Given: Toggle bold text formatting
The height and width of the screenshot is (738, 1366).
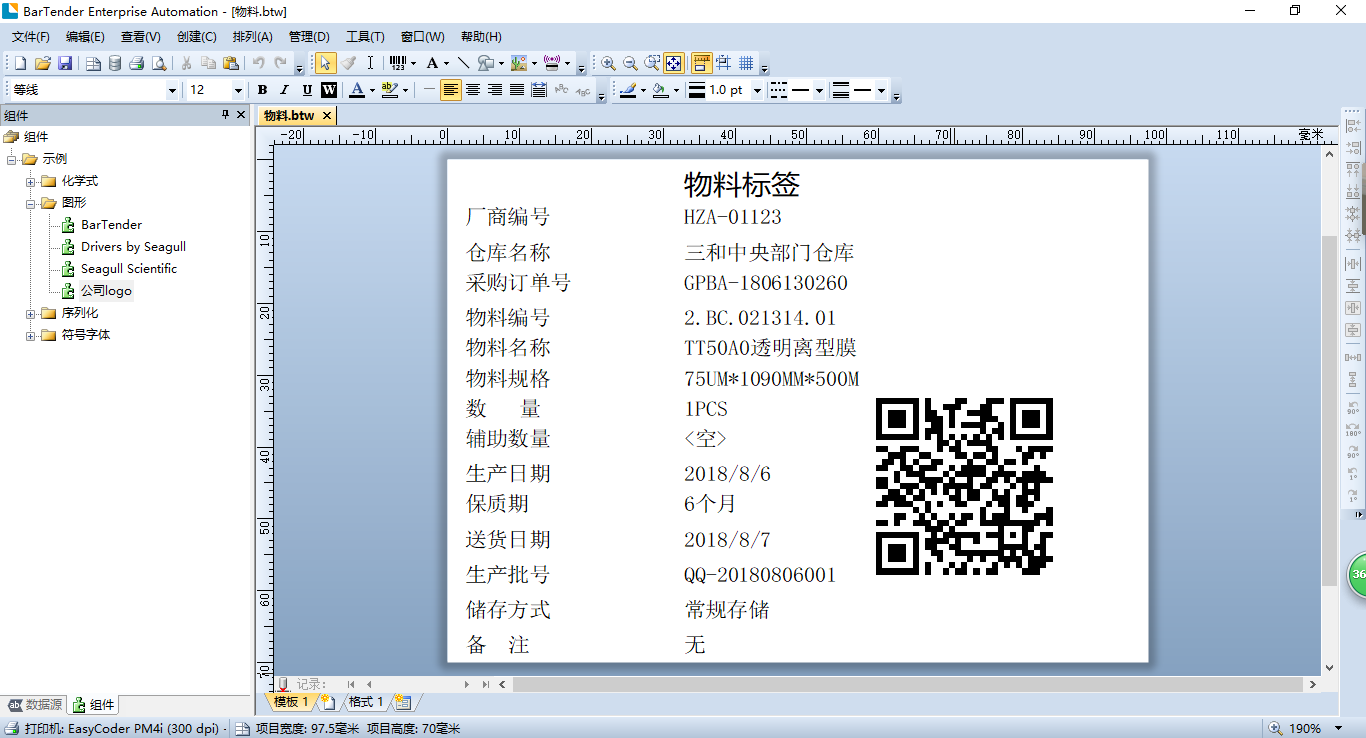Looking at the screenshot, I should (x=262, y=90).
